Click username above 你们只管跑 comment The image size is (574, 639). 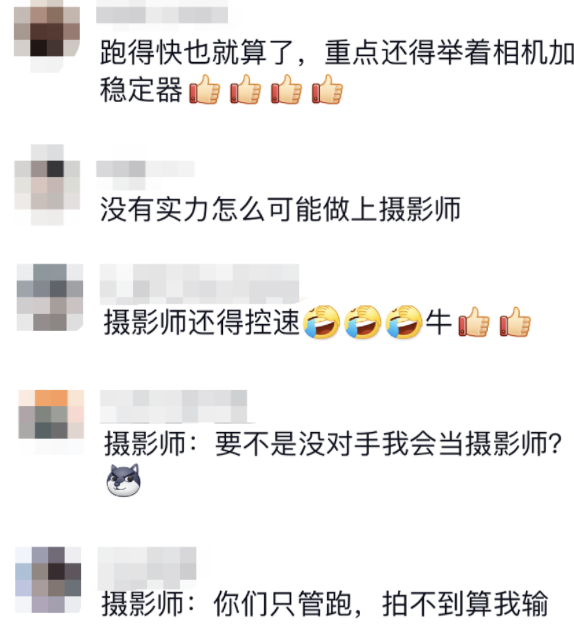pyautogui.click(x=147, y=563)
